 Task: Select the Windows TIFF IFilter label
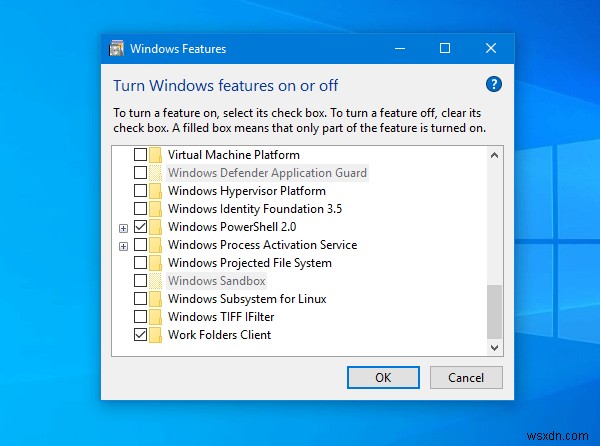pos(221,317)
